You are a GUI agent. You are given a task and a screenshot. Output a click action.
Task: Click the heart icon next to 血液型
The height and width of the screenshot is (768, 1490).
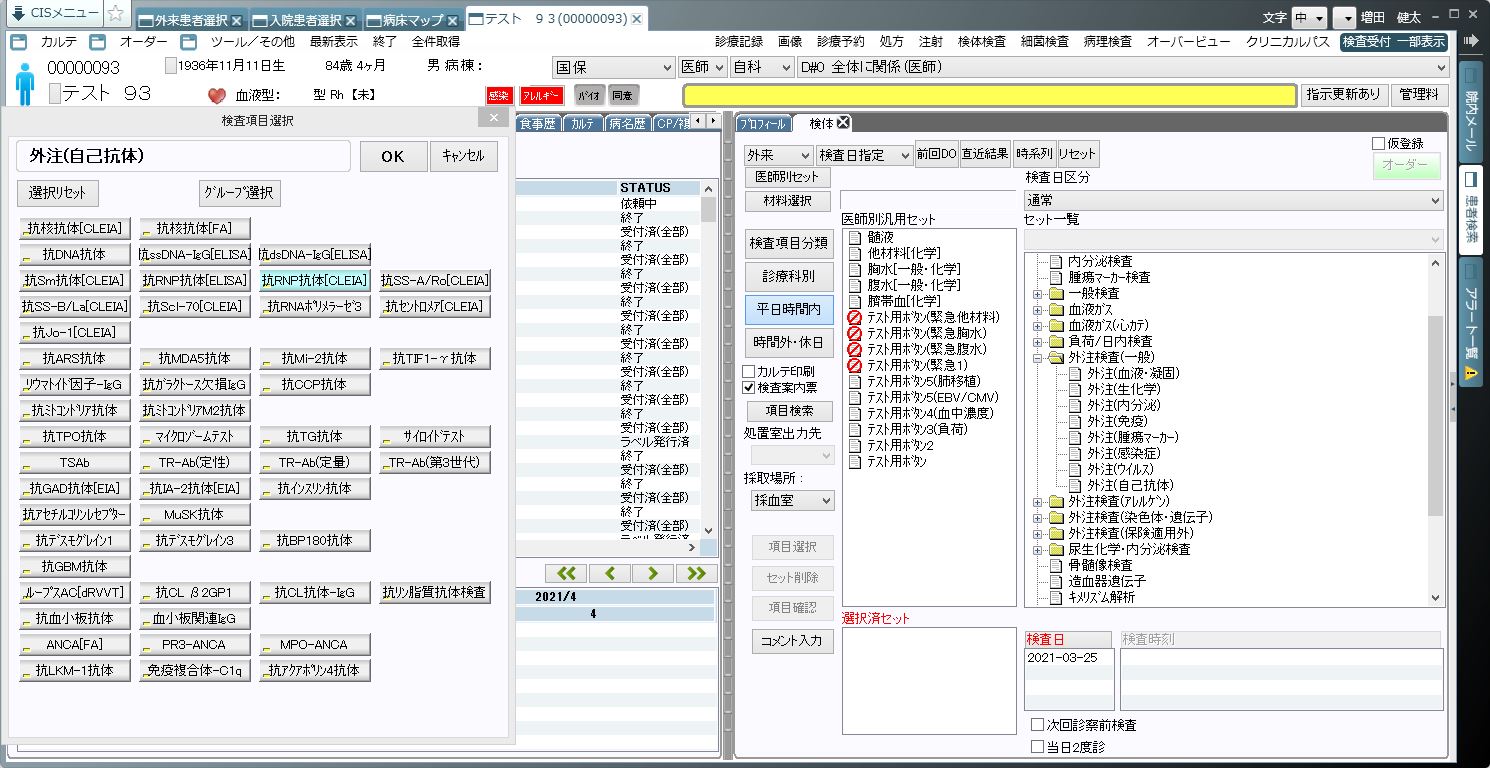coord(217,96)
